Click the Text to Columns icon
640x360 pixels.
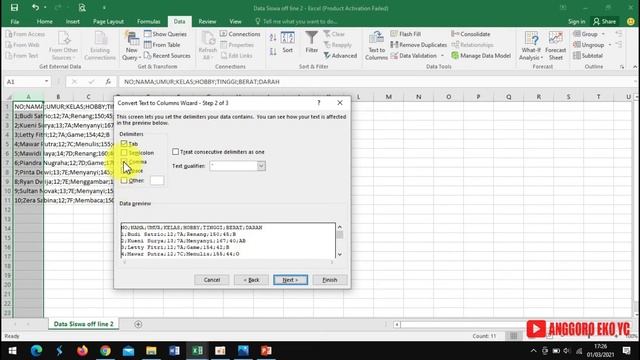click(x=376, y=38)
